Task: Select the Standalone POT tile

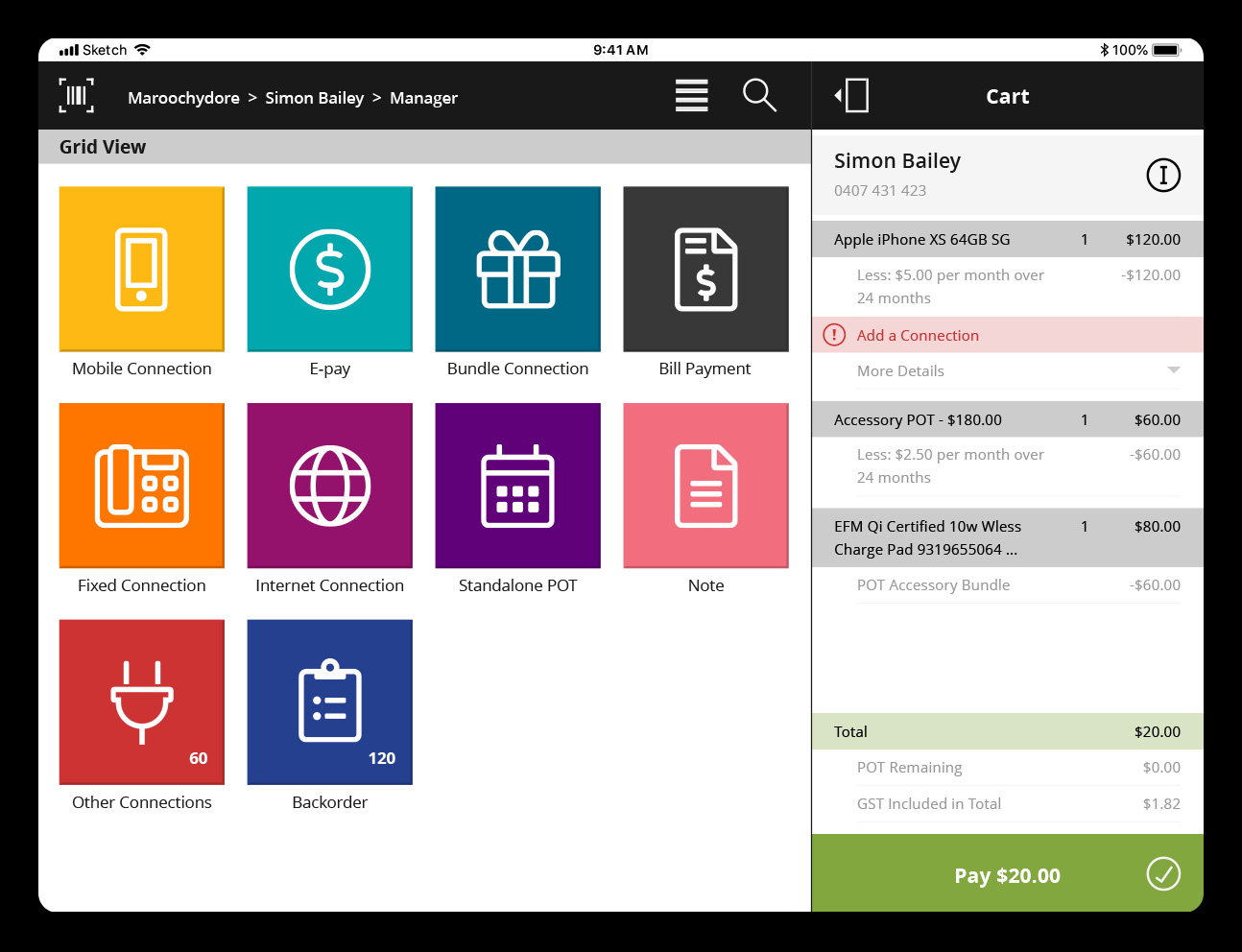Action: click(x=518, y=486)
